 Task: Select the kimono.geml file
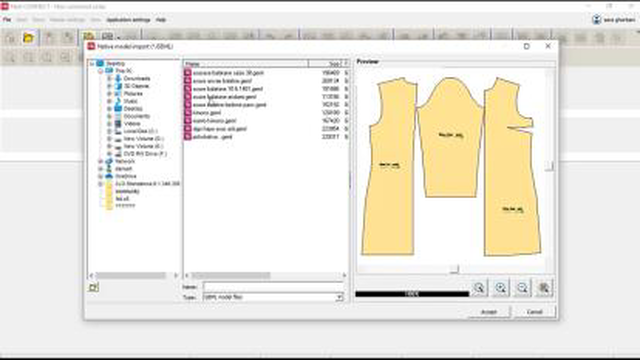[207, 113]
